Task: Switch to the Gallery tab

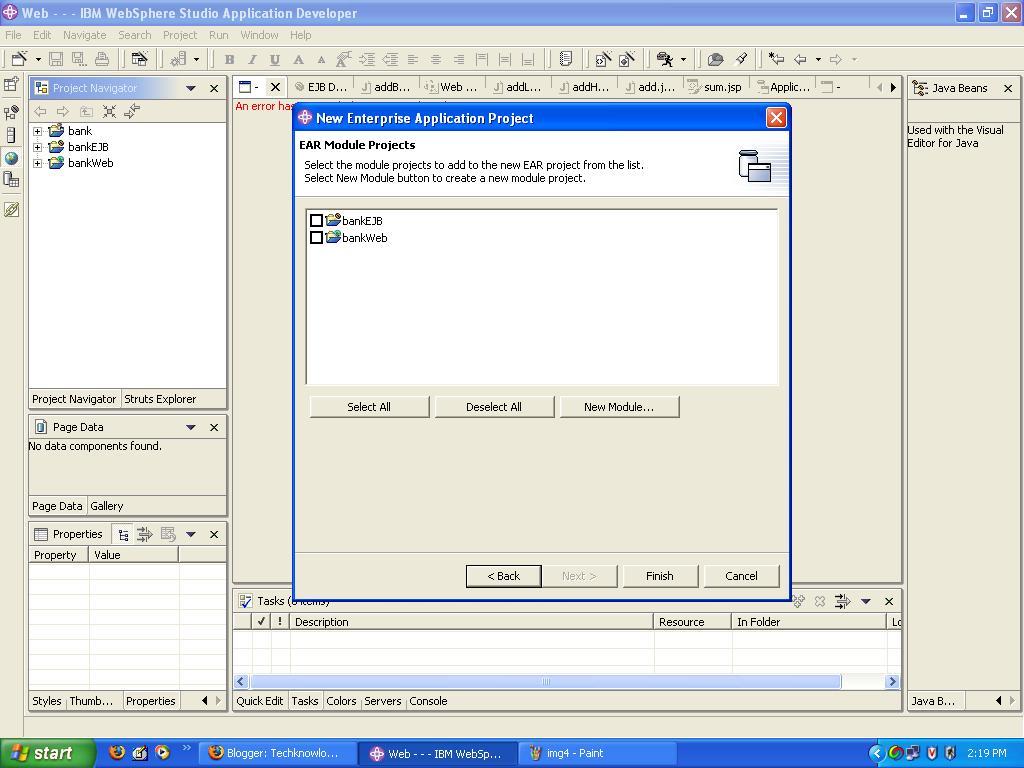Action: (x=106, y=506)
